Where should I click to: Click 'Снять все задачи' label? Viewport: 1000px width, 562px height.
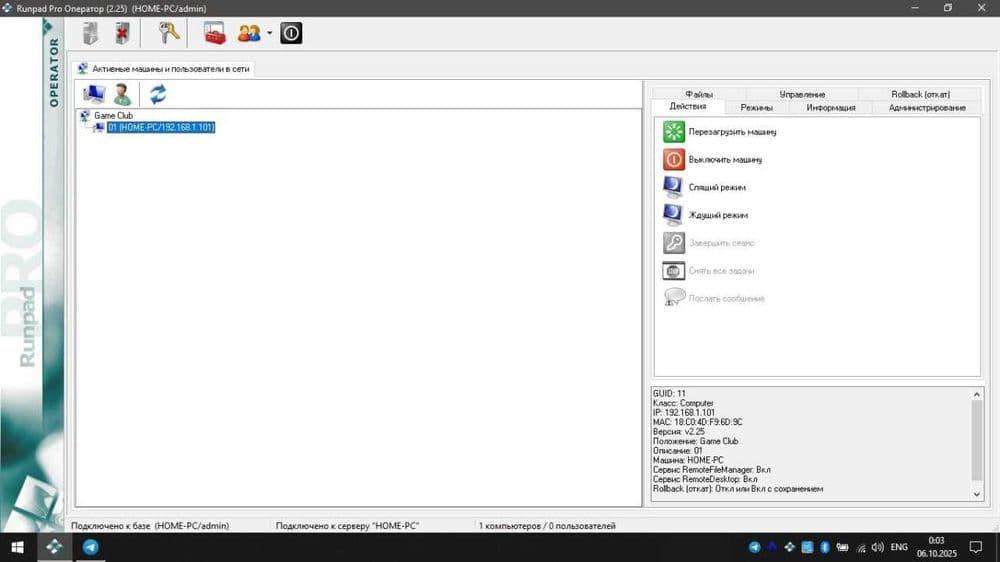(x=721, y=270)
